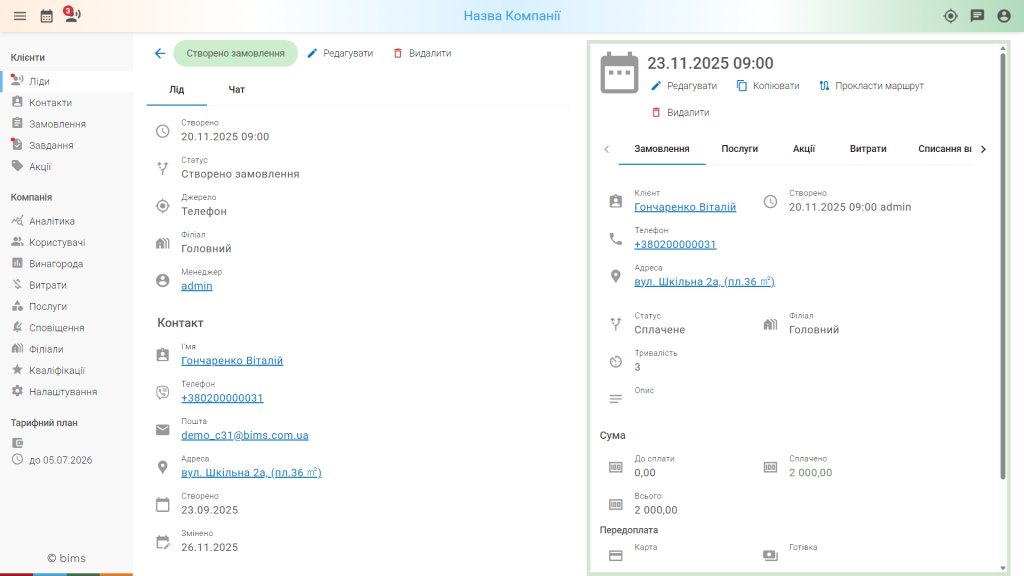Open Користувачі in the sidebar
This screenshot has width=1024, height=576.
pos(67,242)
